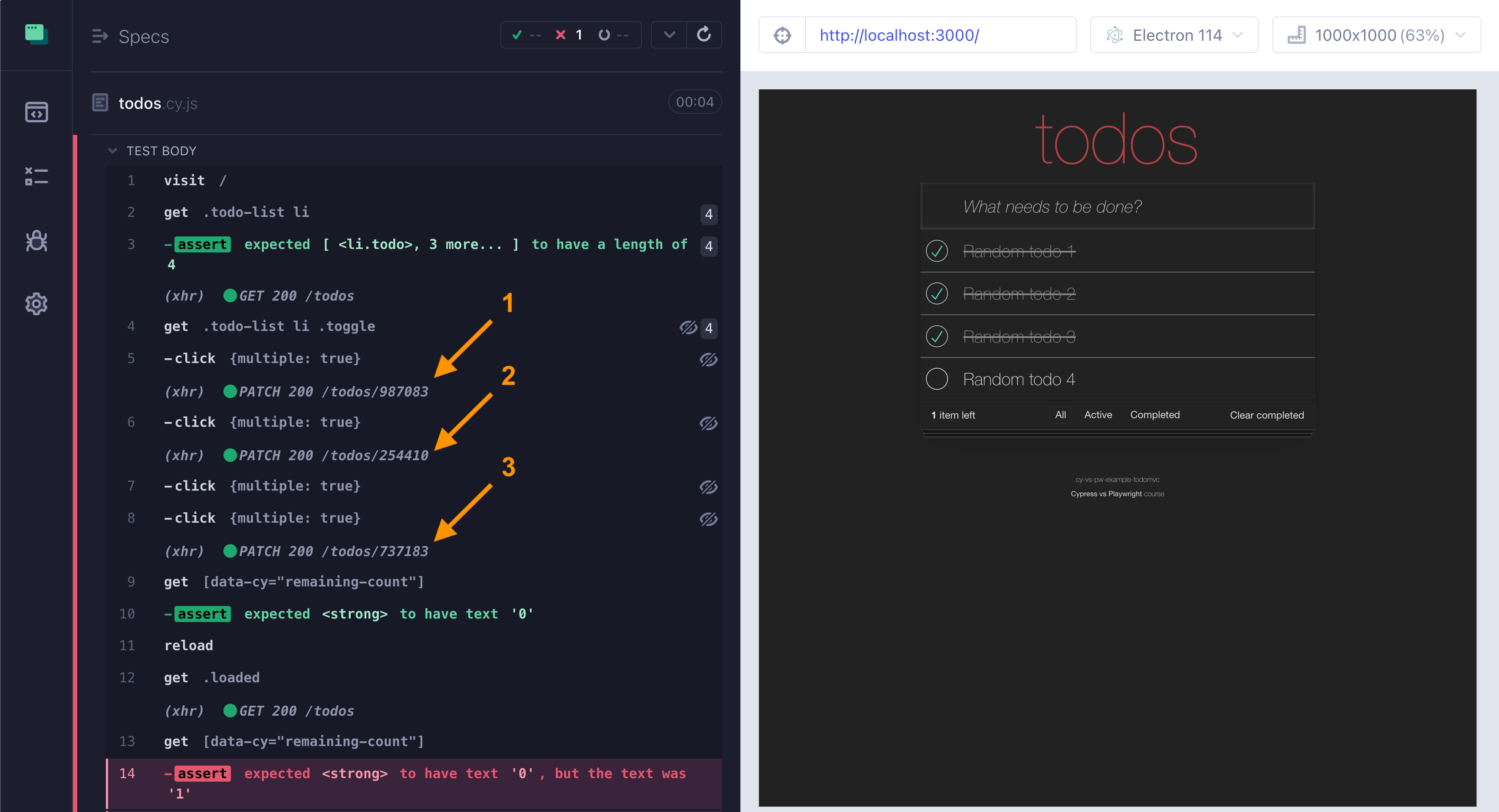Image resolution: width=1499 pixels, height=812 pixels.
Task: Open the Electron 114 browser dropdown
Action: (x=1174, y=36)
